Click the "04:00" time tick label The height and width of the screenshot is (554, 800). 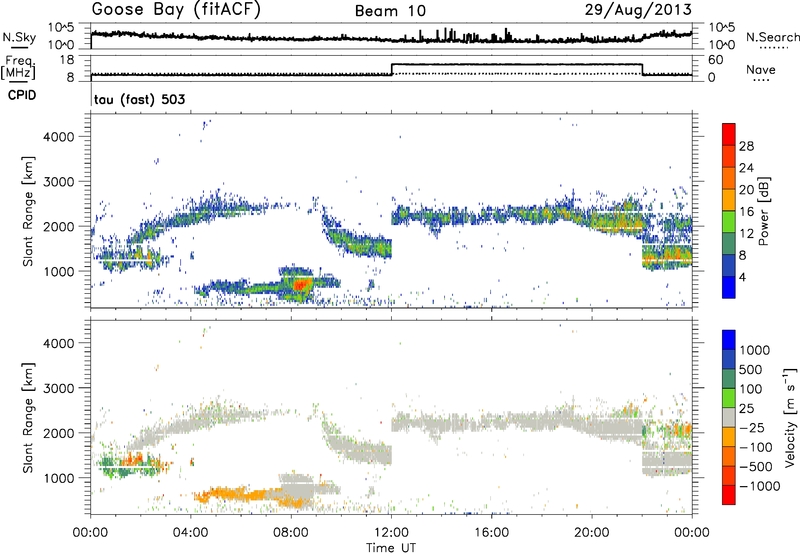coord(191,533)
